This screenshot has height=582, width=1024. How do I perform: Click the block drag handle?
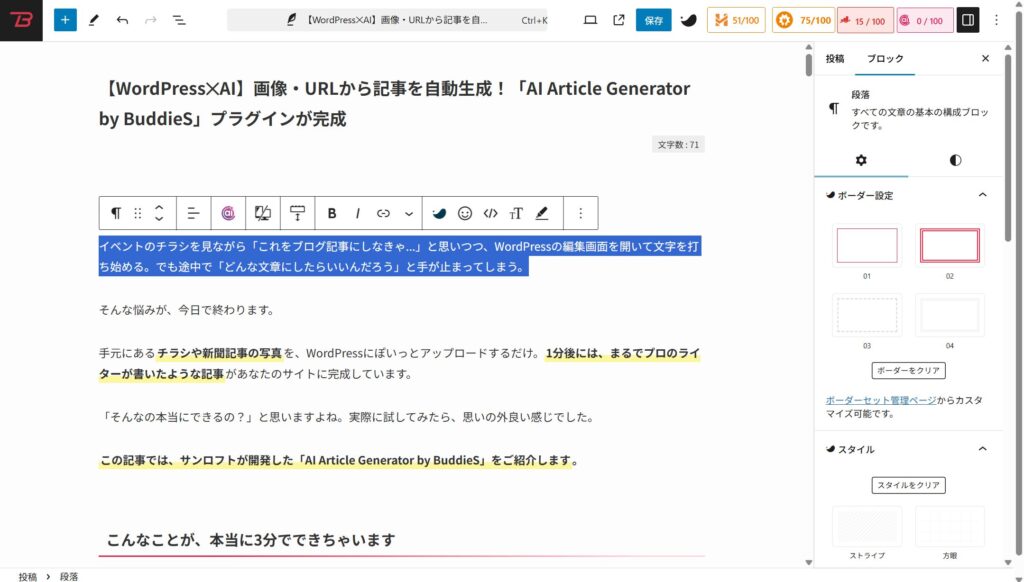click(137, 213)
